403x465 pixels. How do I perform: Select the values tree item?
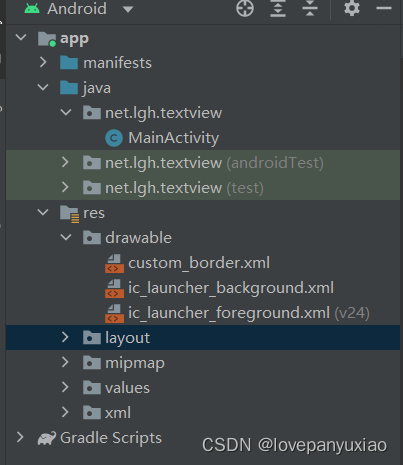tap(127, 388)
